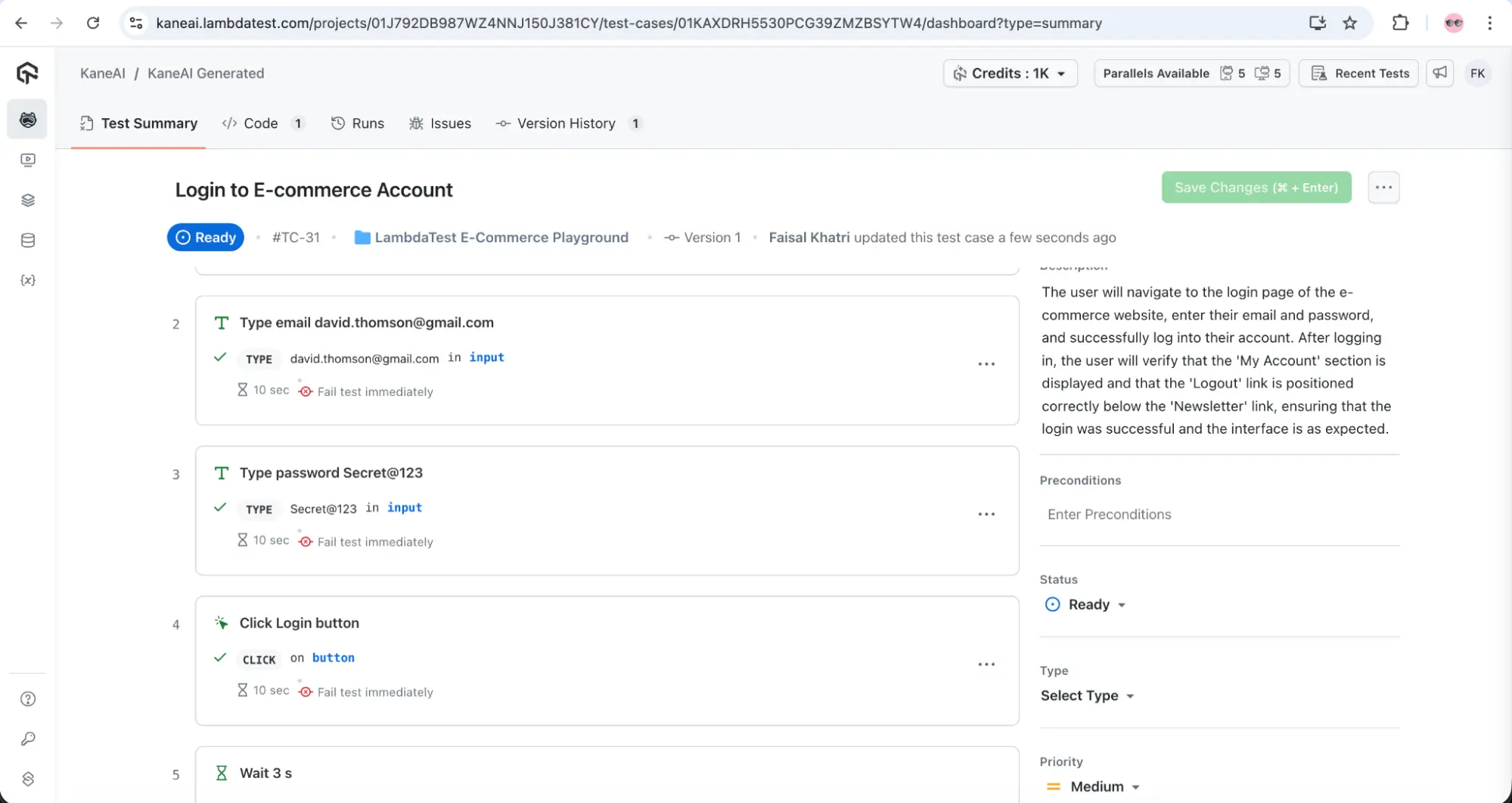Change the Medium priority dropdown

(1095, 786)
